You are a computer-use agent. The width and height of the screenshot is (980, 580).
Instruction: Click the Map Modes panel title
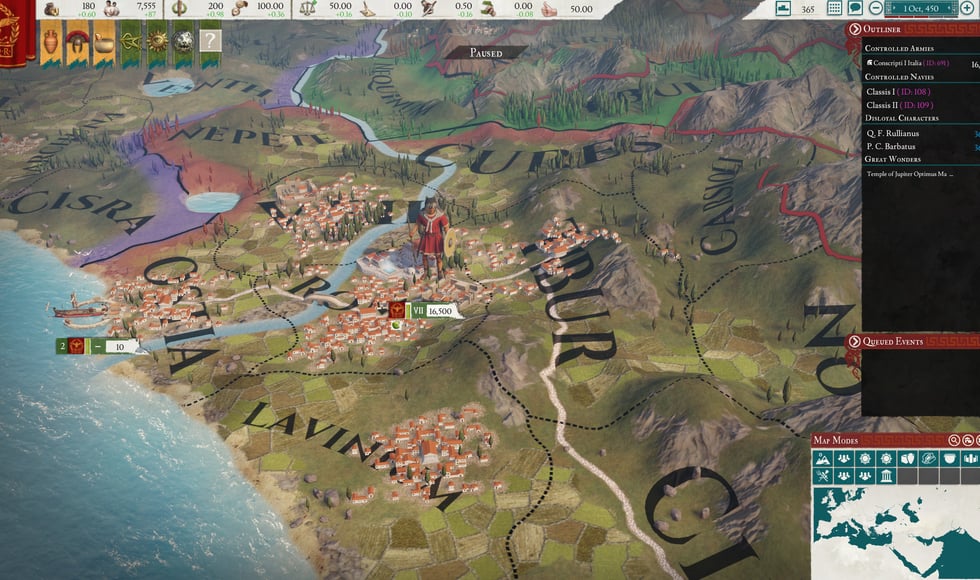[836, 440]
